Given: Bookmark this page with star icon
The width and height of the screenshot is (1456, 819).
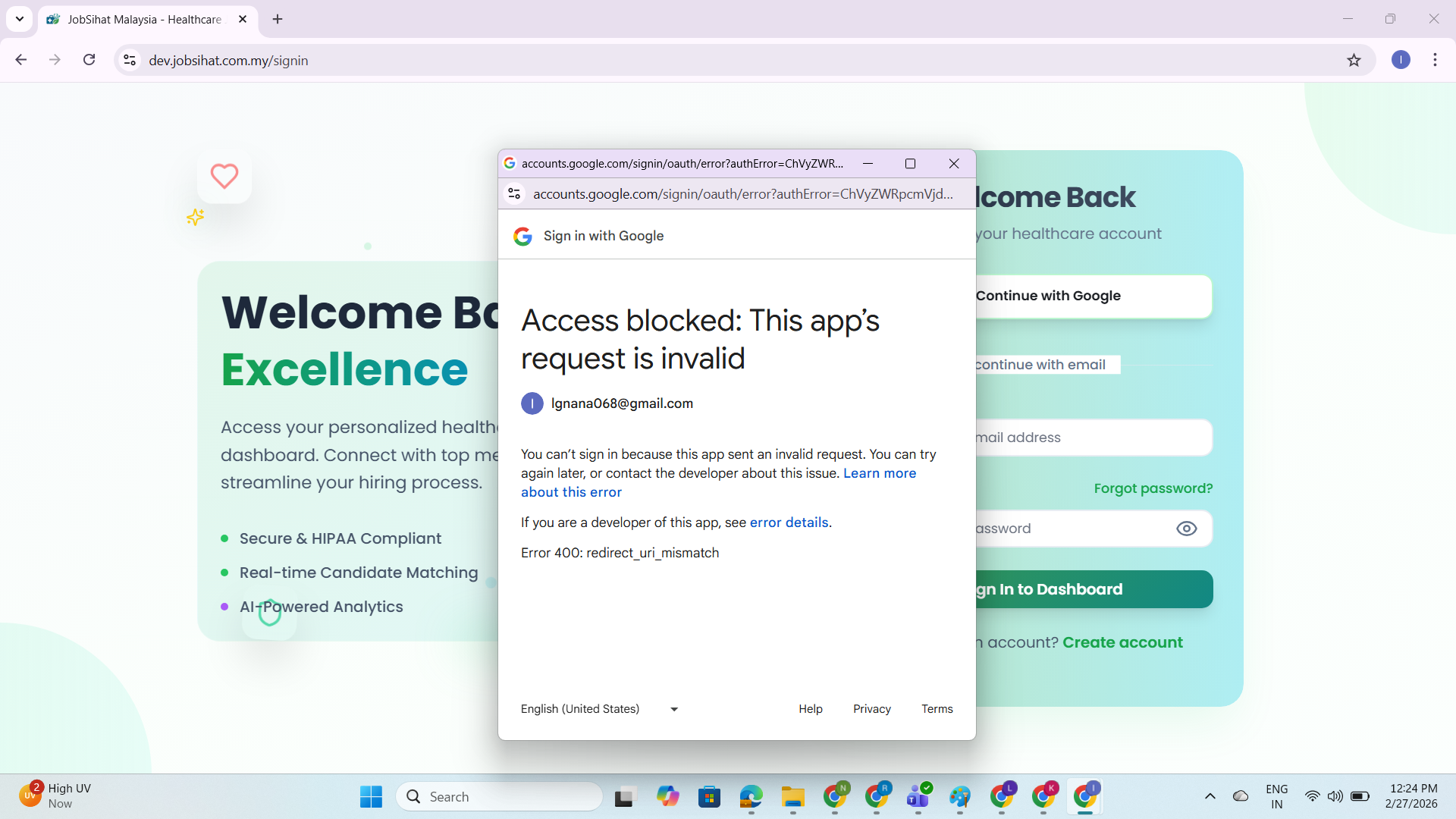Looking at the screenshot, I should pos(1354,60).
